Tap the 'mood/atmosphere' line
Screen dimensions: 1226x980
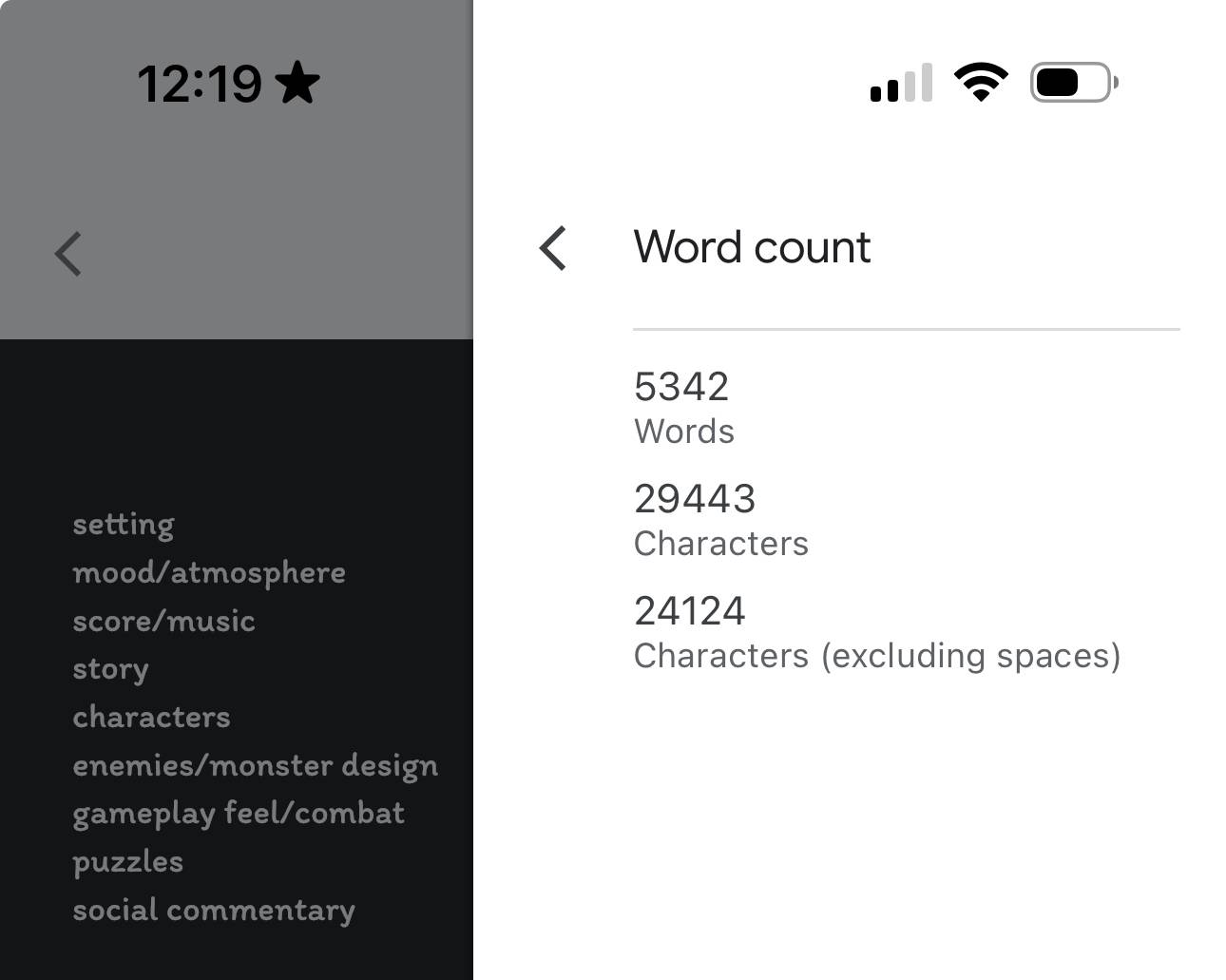click(x=209, y=572)
